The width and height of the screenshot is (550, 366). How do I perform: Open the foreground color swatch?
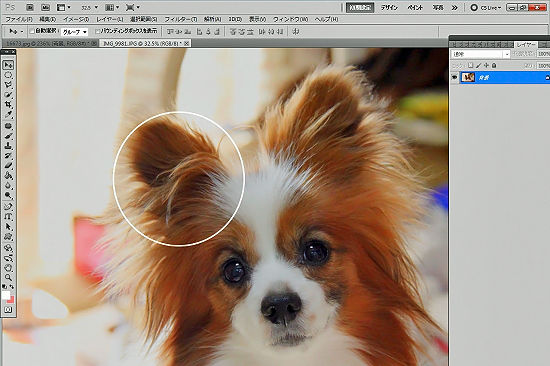coord(6,295)
